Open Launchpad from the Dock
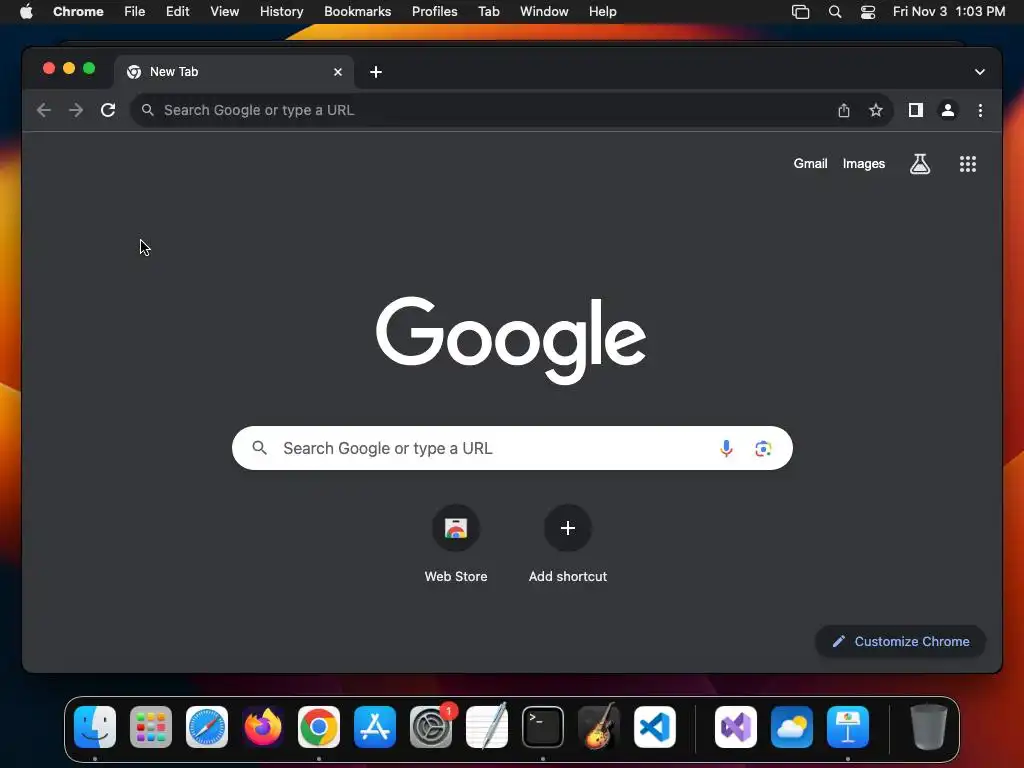This screenshot has width=1024, height=768. (x=151, y=727)
